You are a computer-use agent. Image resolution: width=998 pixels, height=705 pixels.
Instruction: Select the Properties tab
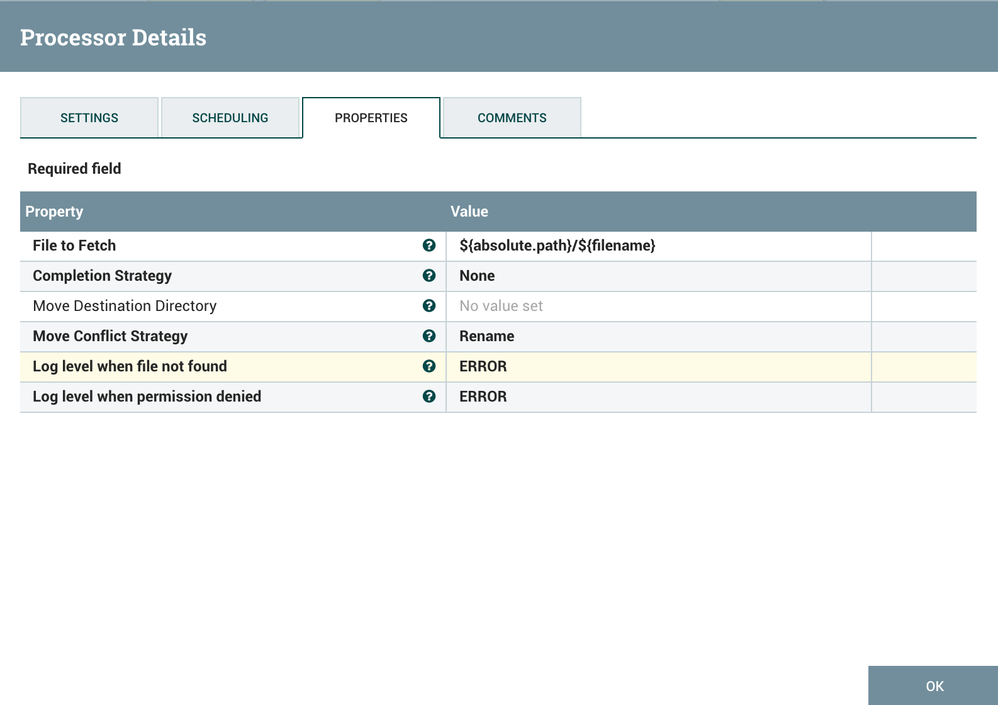pyautogui.click(x=371, y=118)
